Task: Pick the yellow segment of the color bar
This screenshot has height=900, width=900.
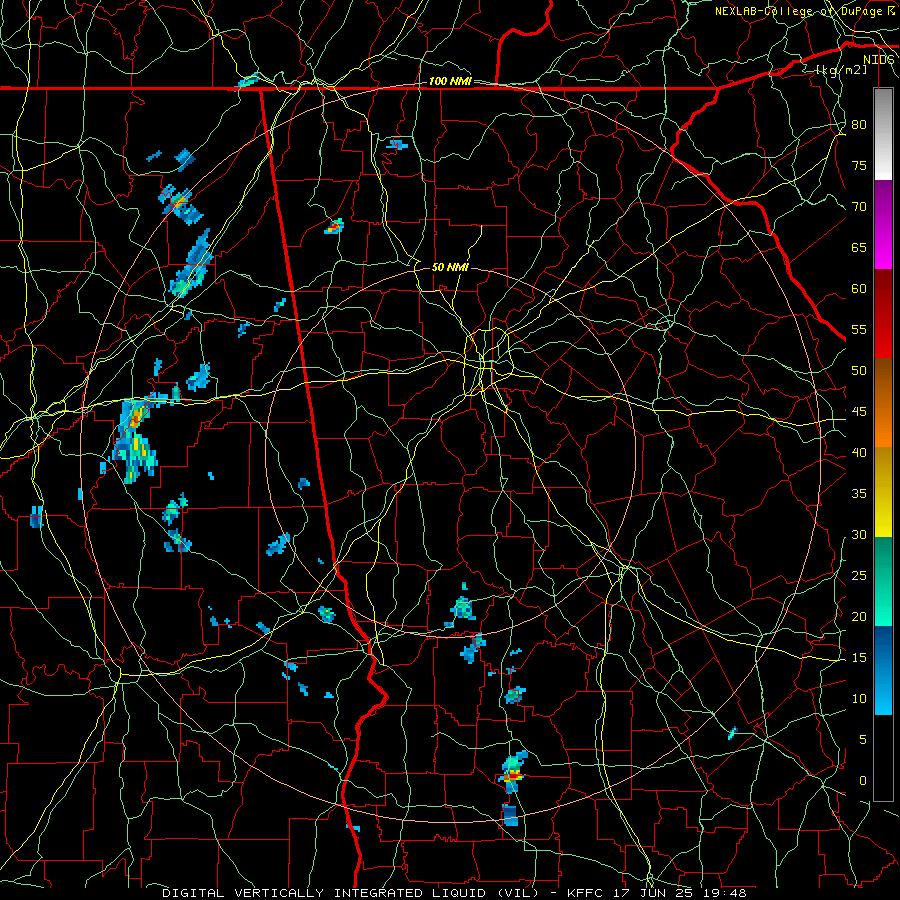Action: [x=883, y=492]
